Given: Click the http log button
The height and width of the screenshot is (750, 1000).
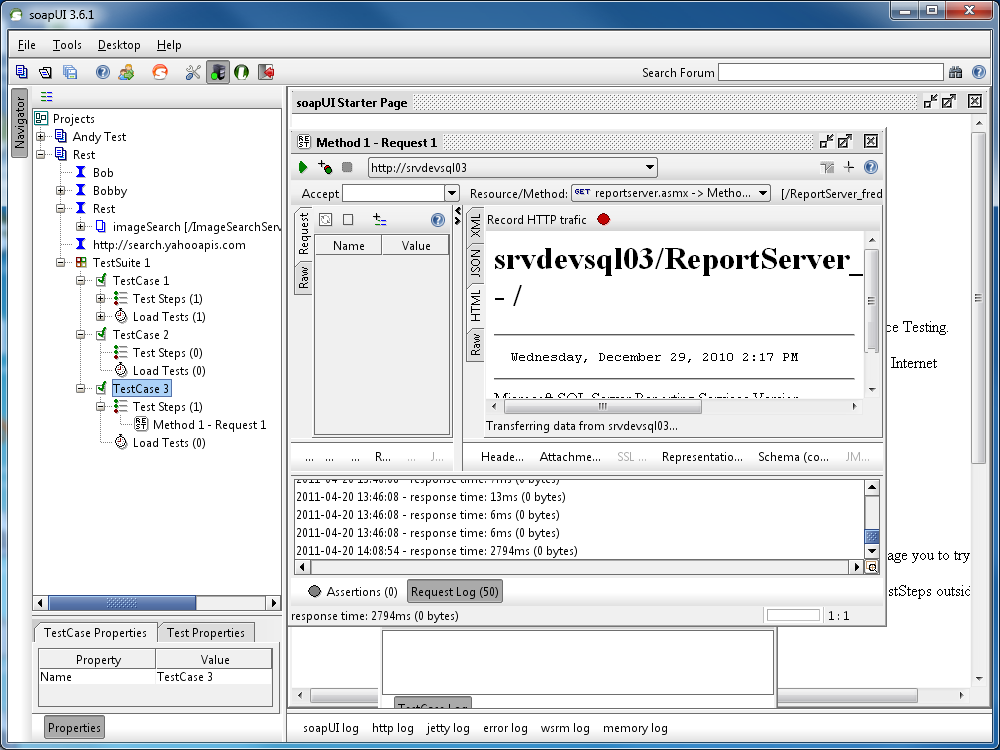Looking at the screenshot, I should pyautogui.click(x=392, y=728).
